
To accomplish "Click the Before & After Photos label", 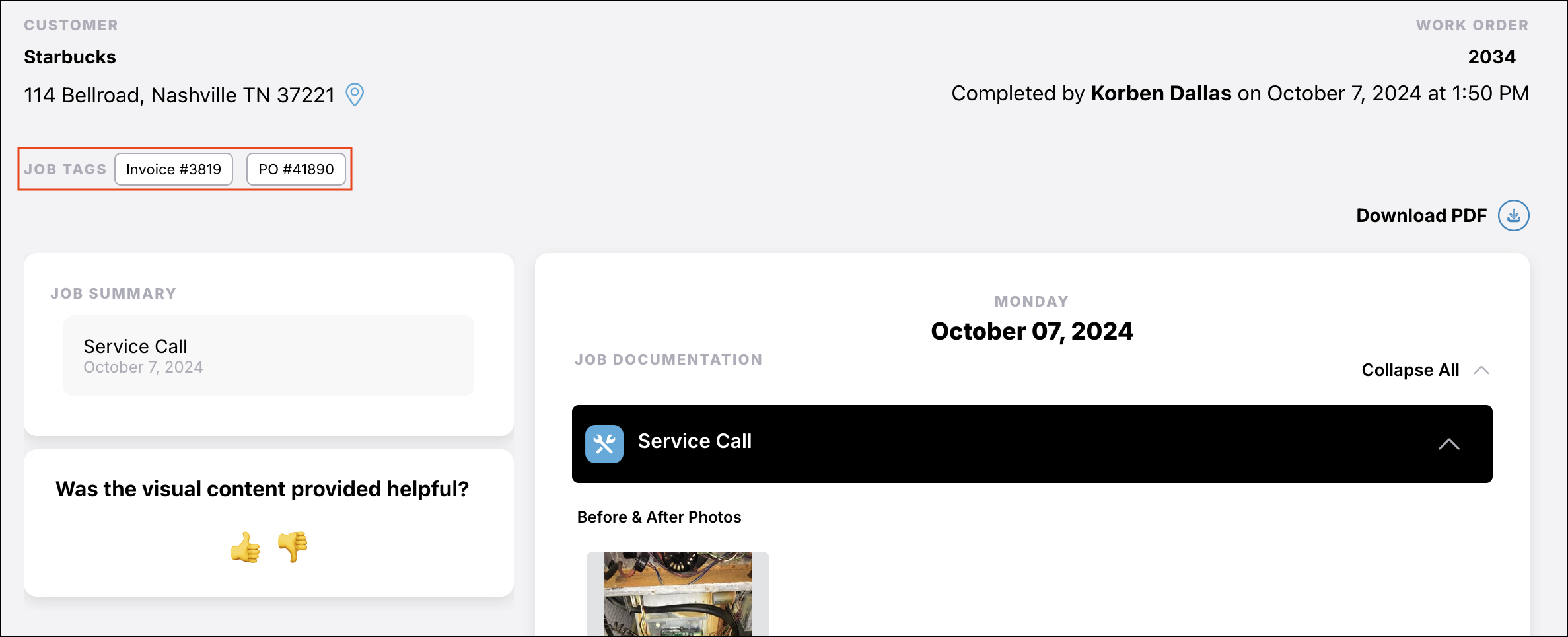I will 659,517.
